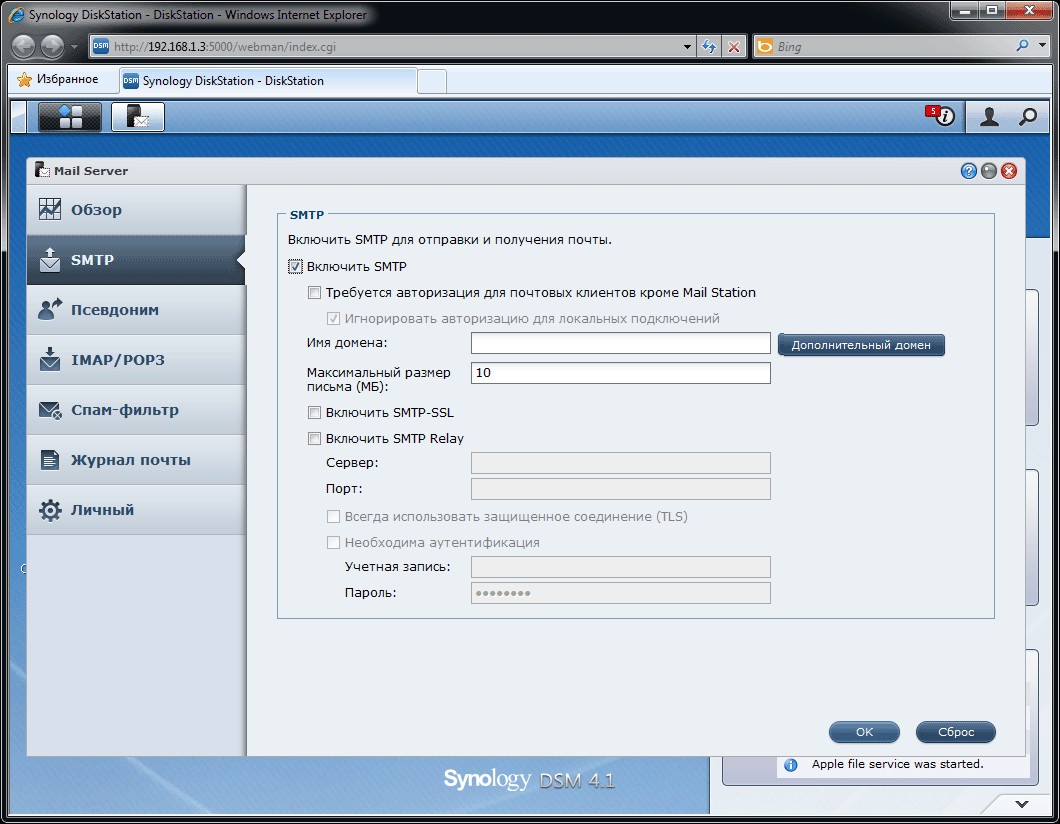The image size is (1060, 824).
Task: Click the OK button
Action: tap(864, 732)
